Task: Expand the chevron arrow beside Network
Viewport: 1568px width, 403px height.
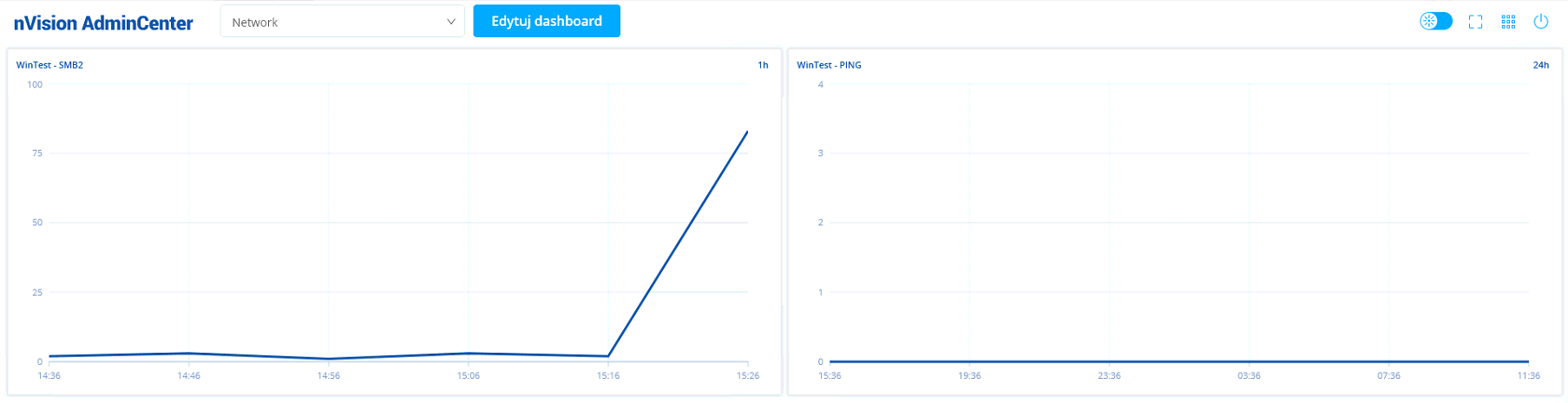Action: pyautogui.click(x=451, y=22)
